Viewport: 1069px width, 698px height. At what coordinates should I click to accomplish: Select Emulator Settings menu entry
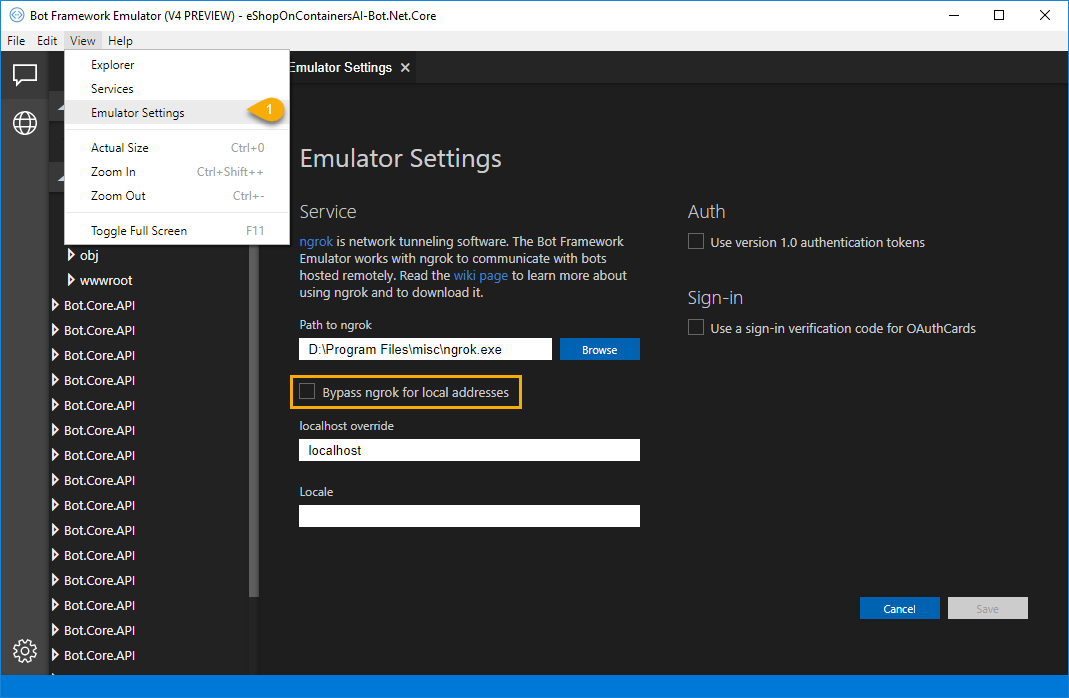tap(177, 112)
